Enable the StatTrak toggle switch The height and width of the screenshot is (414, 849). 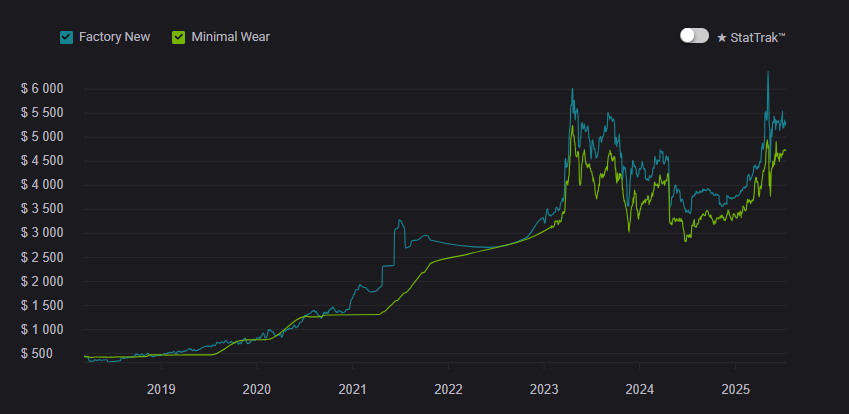point(694,36)
